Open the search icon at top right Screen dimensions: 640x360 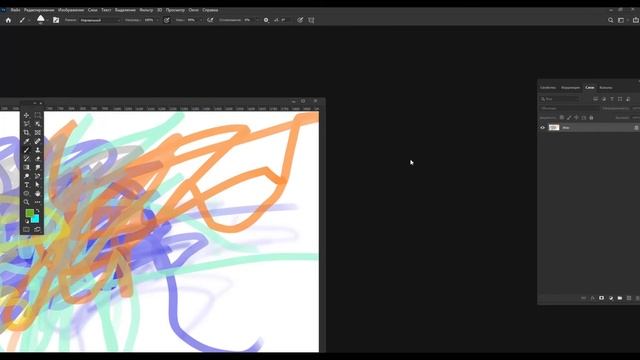pos(611,20)
